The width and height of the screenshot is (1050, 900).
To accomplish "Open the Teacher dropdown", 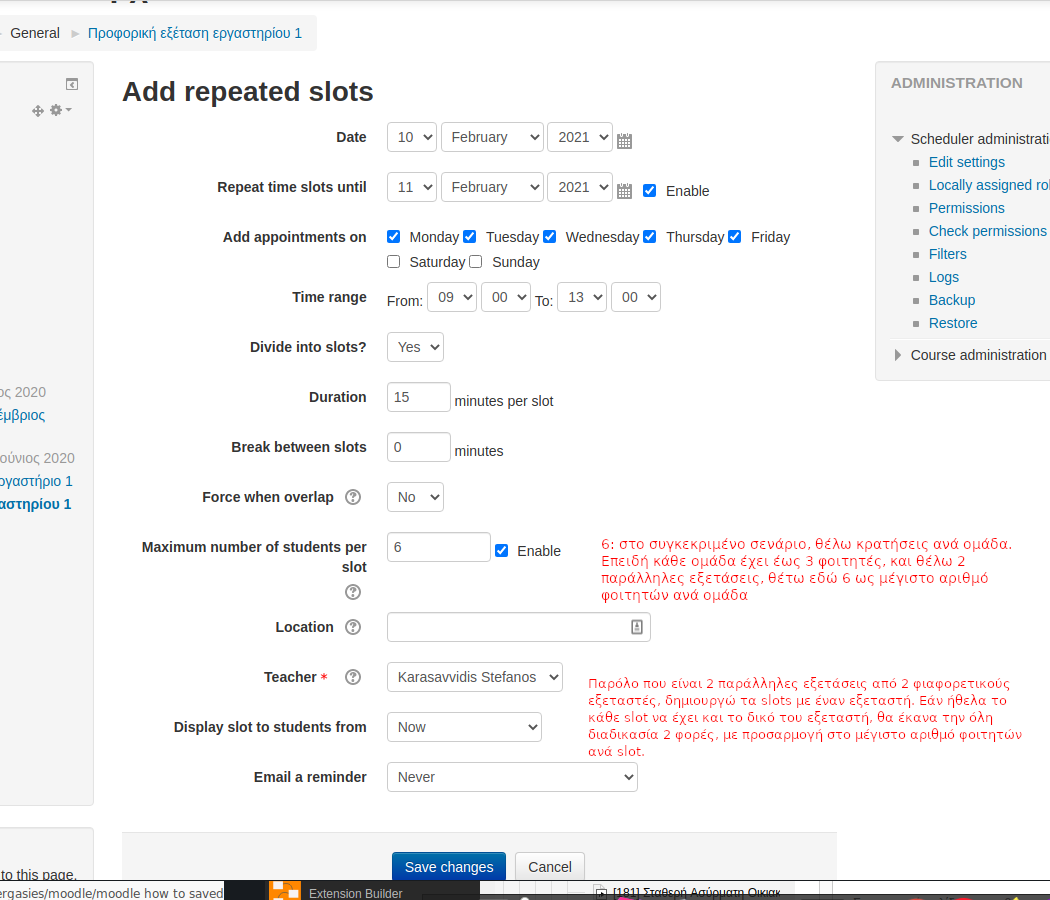I will coord(474,677).
